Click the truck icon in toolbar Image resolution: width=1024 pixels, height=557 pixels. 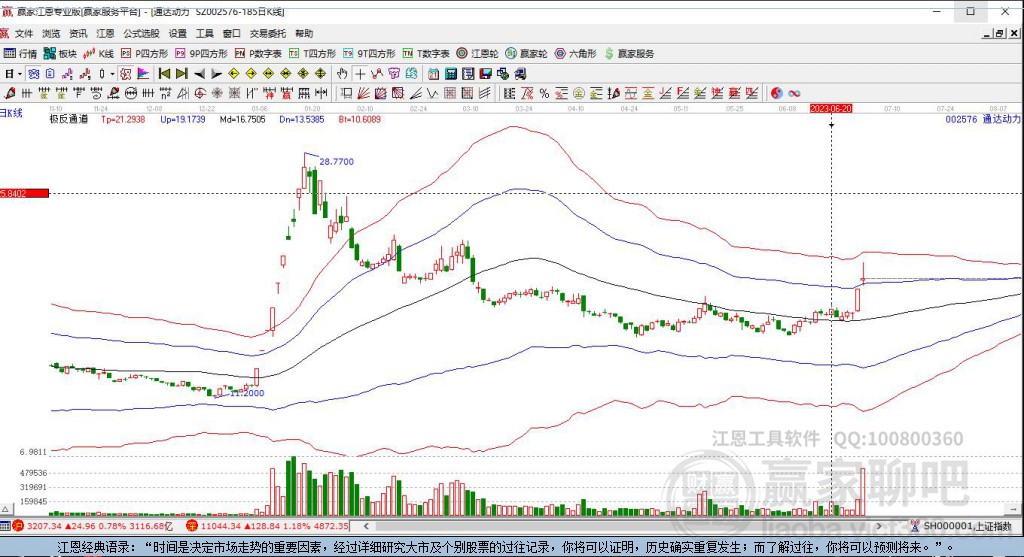pyautogui.click(x=520, y=74)
